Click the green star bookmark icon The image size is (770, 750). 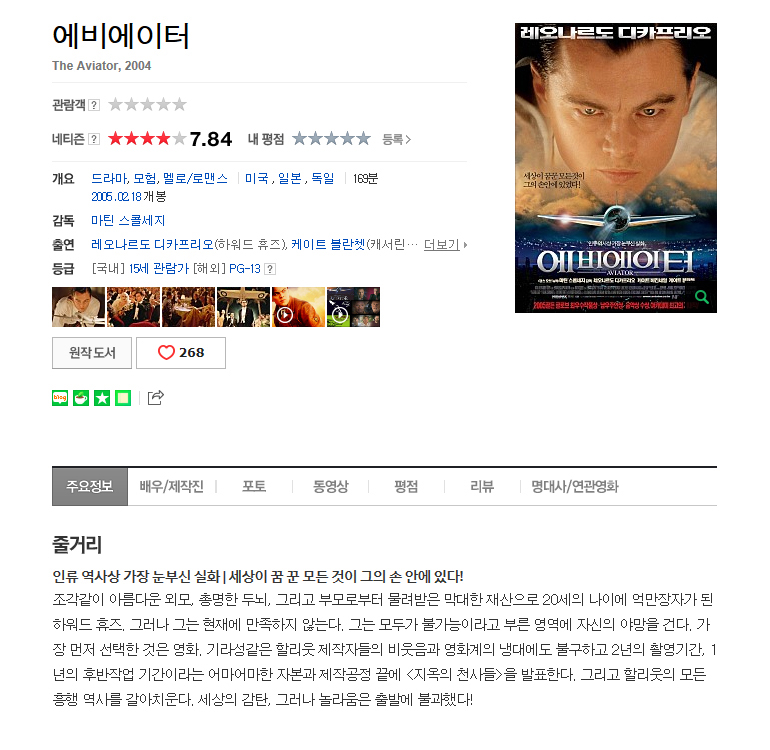[x=102, y=398]
